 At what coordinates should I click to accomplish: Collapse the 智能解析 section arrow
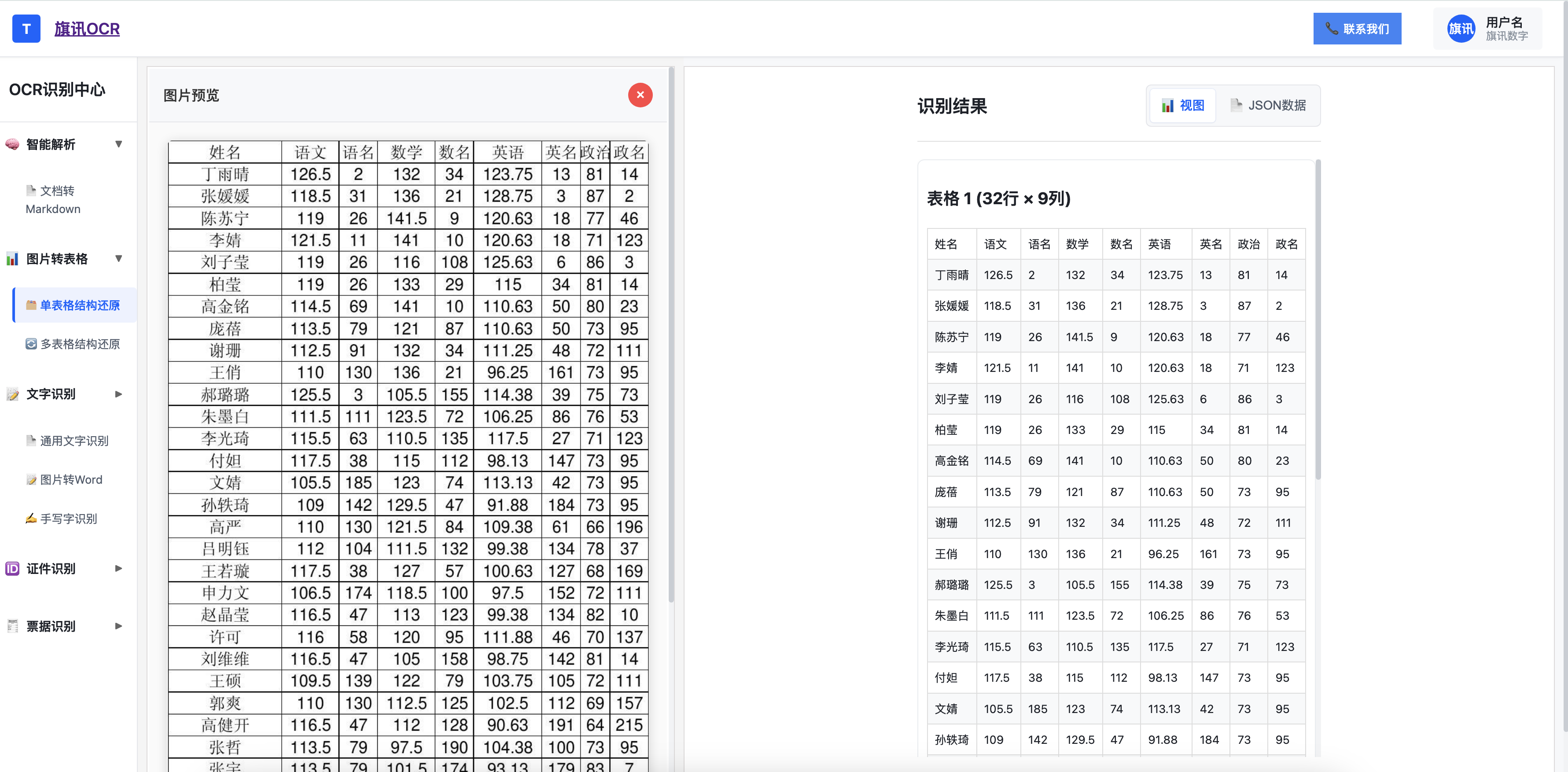coord(119,144)
